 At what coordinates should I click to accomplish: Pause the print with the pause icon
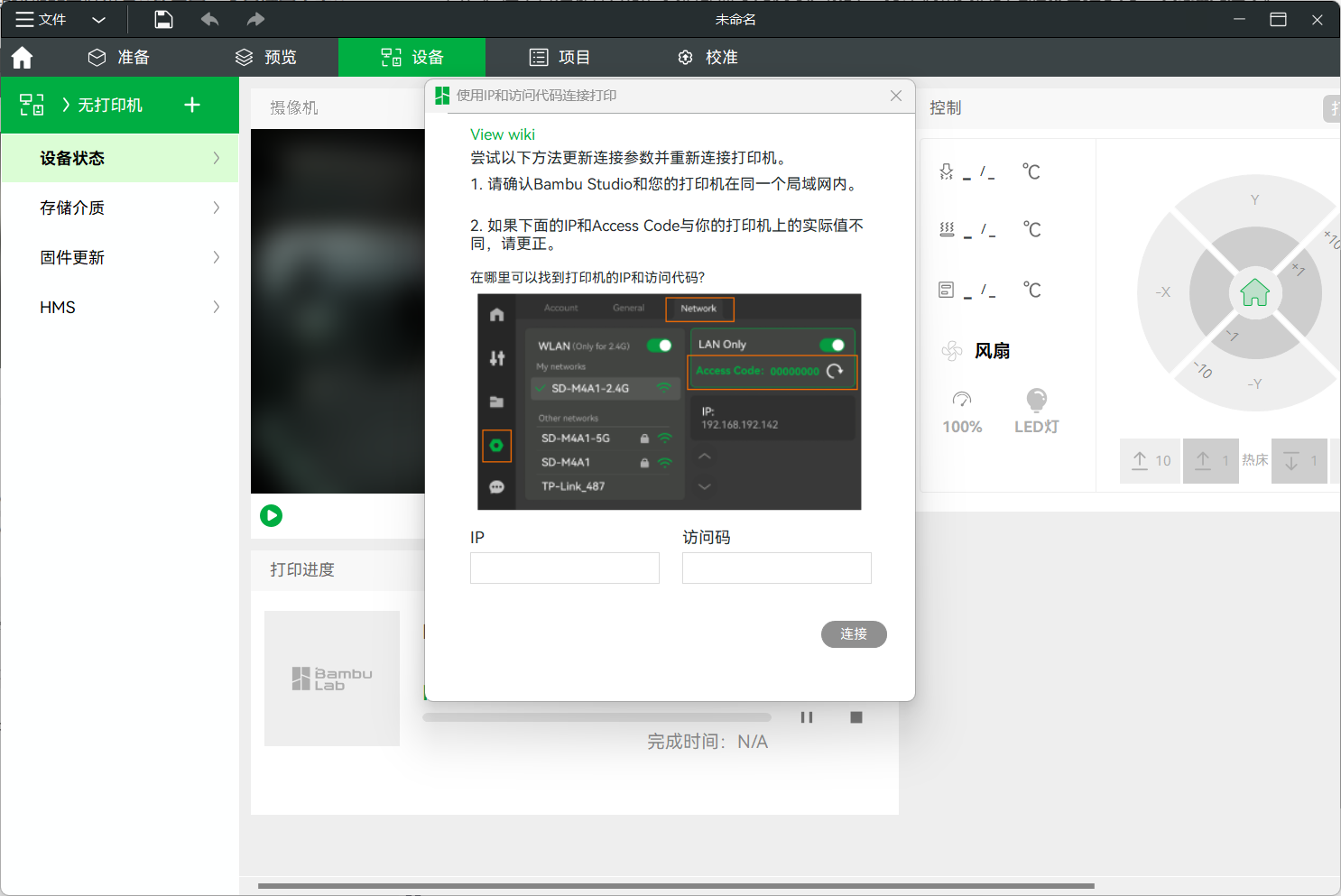[807, 717]
